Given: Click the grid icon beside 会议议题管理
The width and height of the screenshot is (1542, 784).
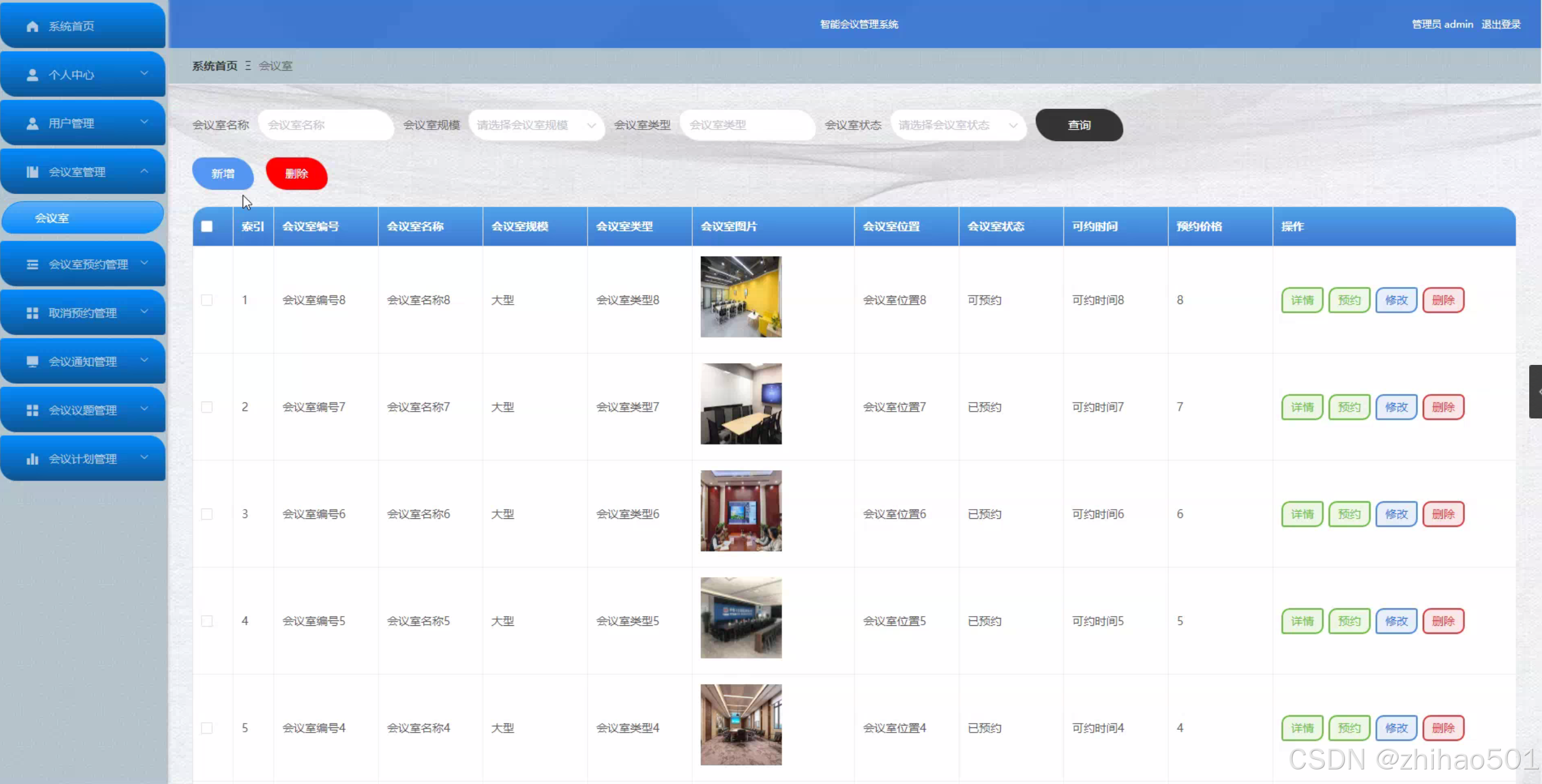Looking at the screenshot, I should pos(33,411).
